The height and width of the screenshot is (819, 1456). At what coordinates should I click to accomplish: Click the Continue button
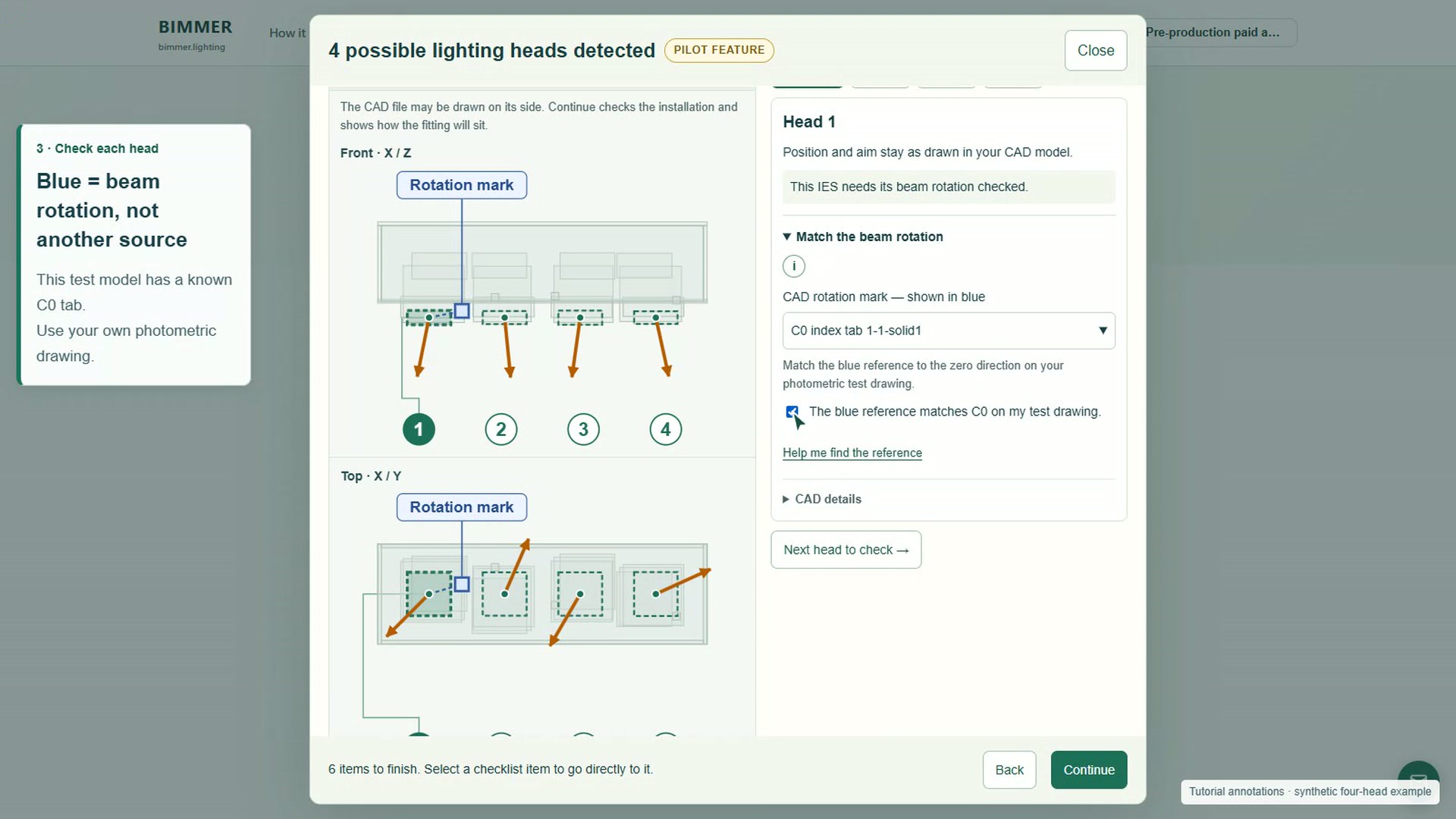1089,770
